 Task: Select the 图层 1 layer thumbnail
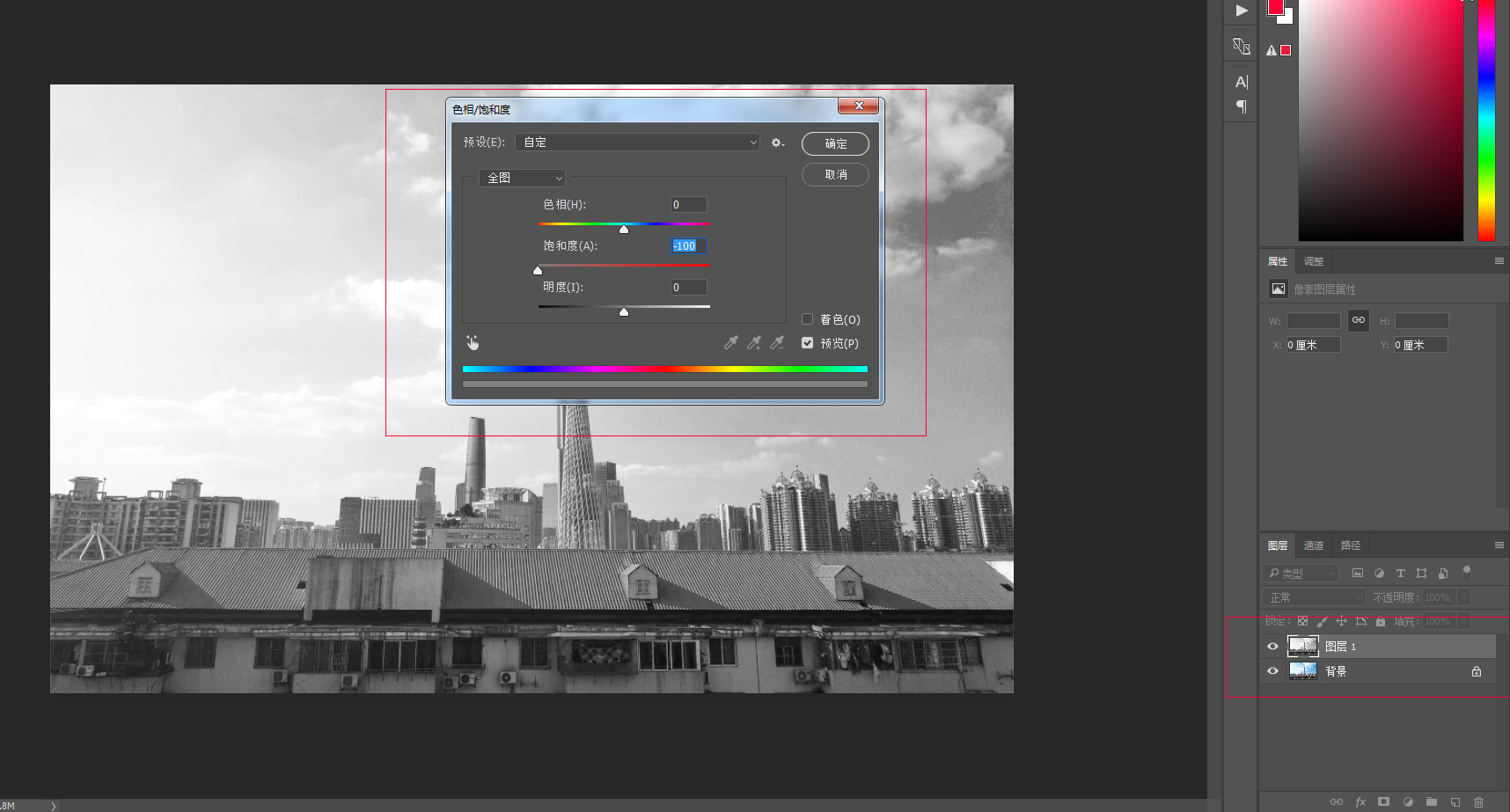point(1303,647)
